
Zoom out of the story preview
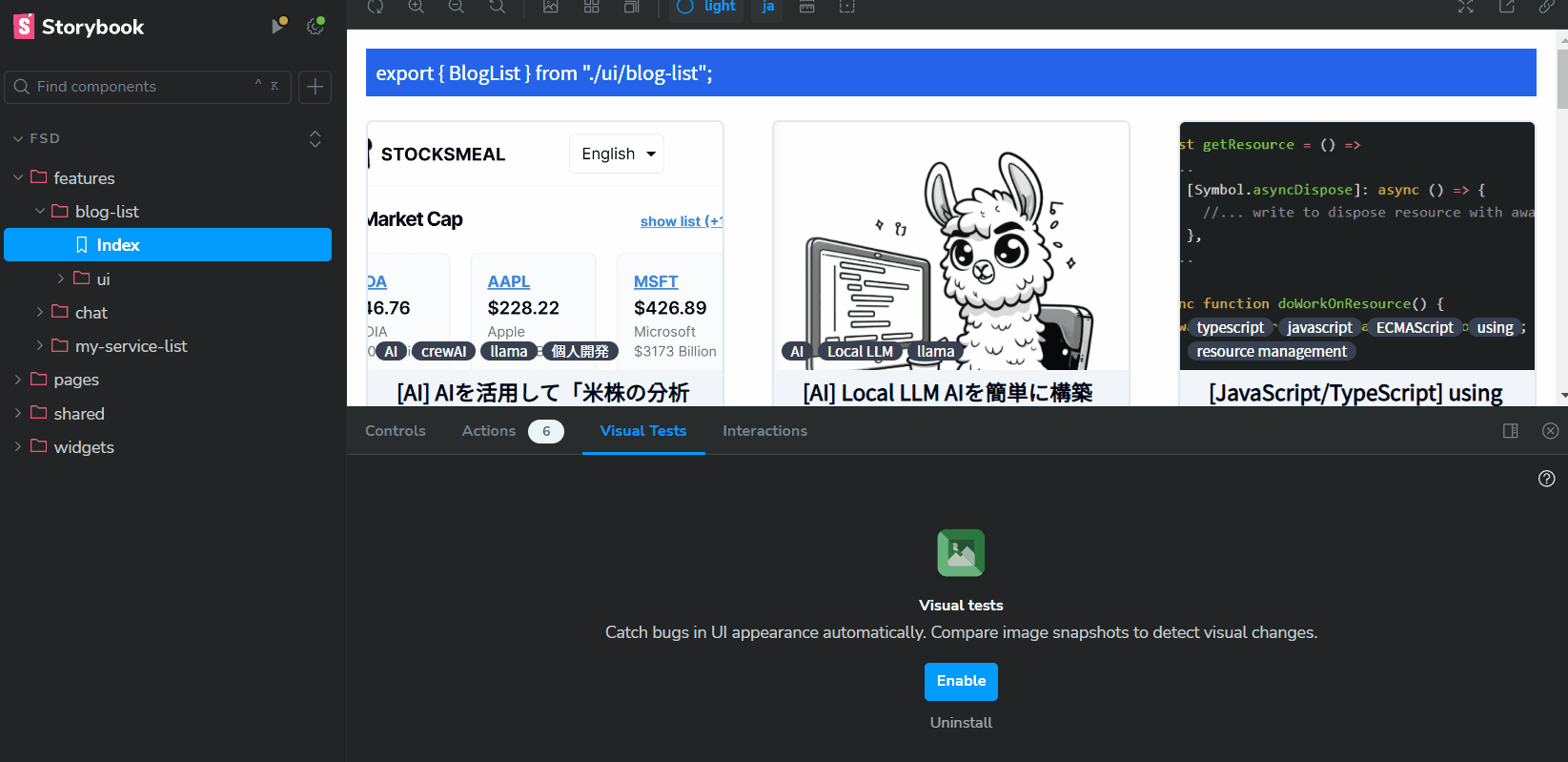(457, 7)
